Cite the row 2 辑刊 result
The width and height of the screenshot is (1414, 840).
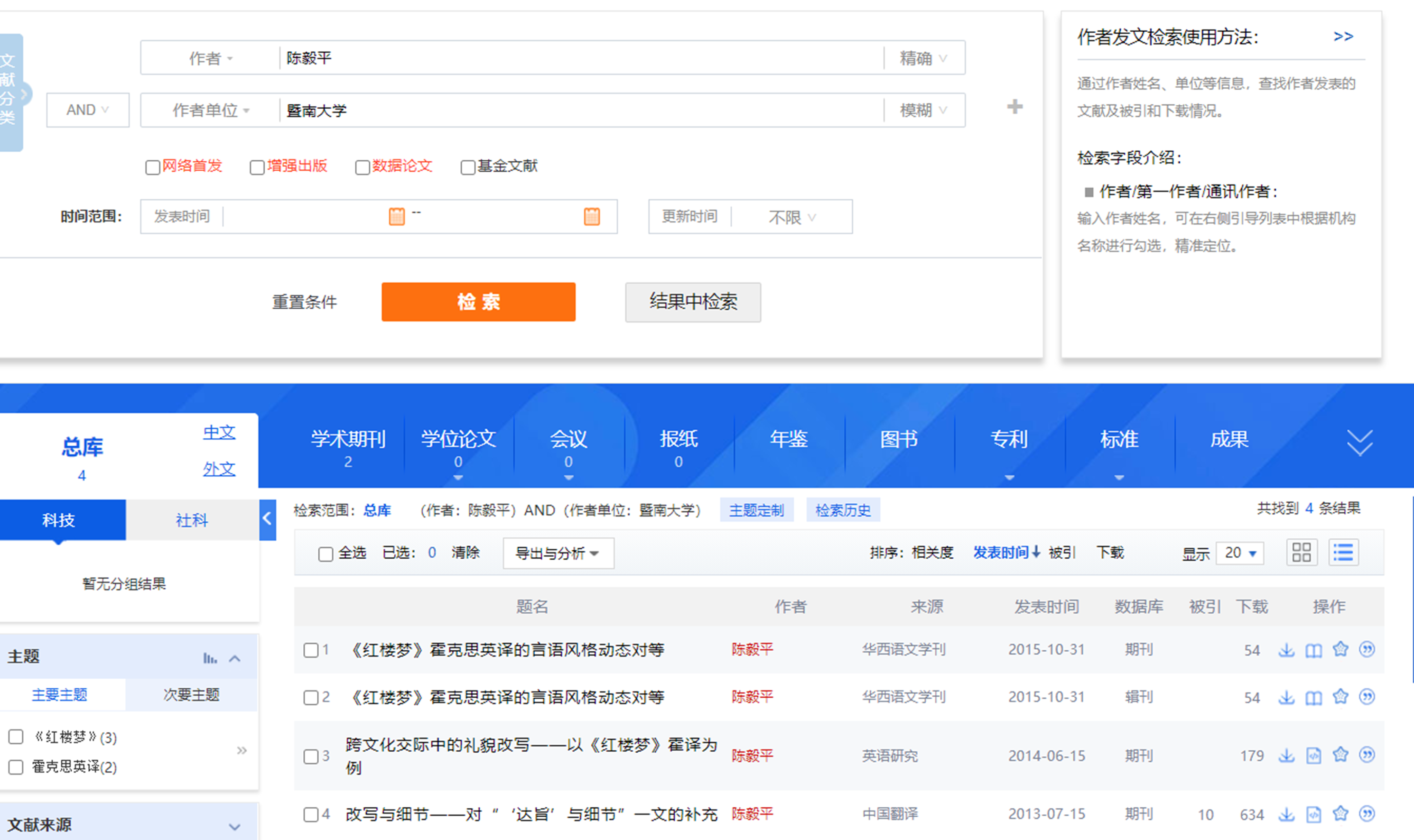(x=1367, y=697)
